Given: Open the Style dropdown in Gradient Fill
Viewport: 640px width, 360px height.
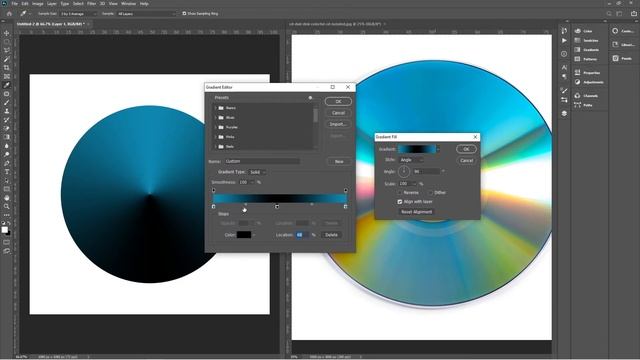Looking at the screenshot, I should pyautogui.click(x=411, y=160).
